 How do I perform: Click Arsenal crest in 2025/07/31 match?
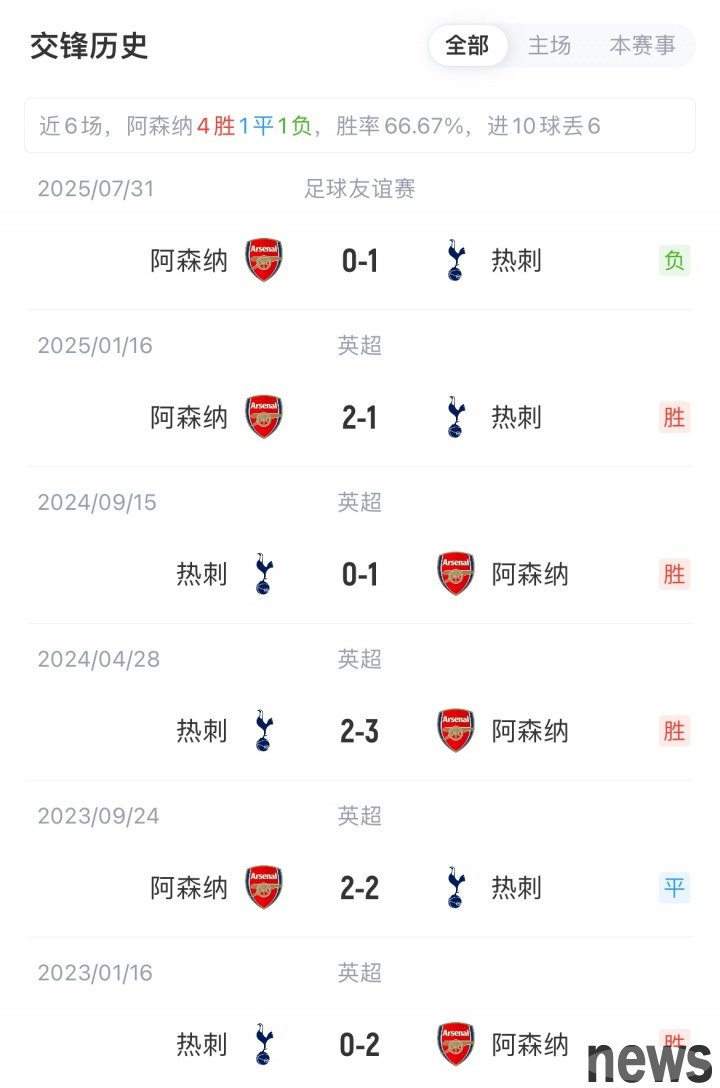(264, 261)
